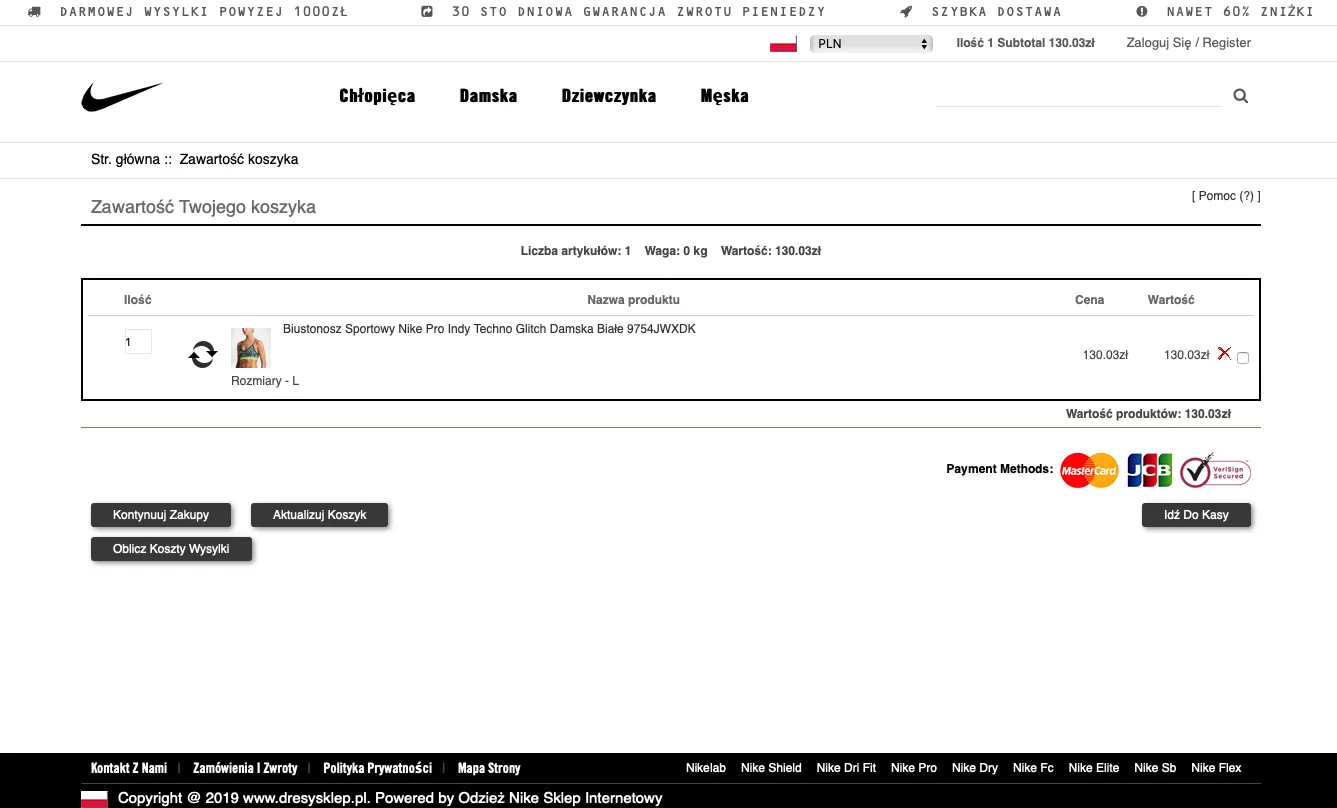Open the Damska menu

(488, 96)
